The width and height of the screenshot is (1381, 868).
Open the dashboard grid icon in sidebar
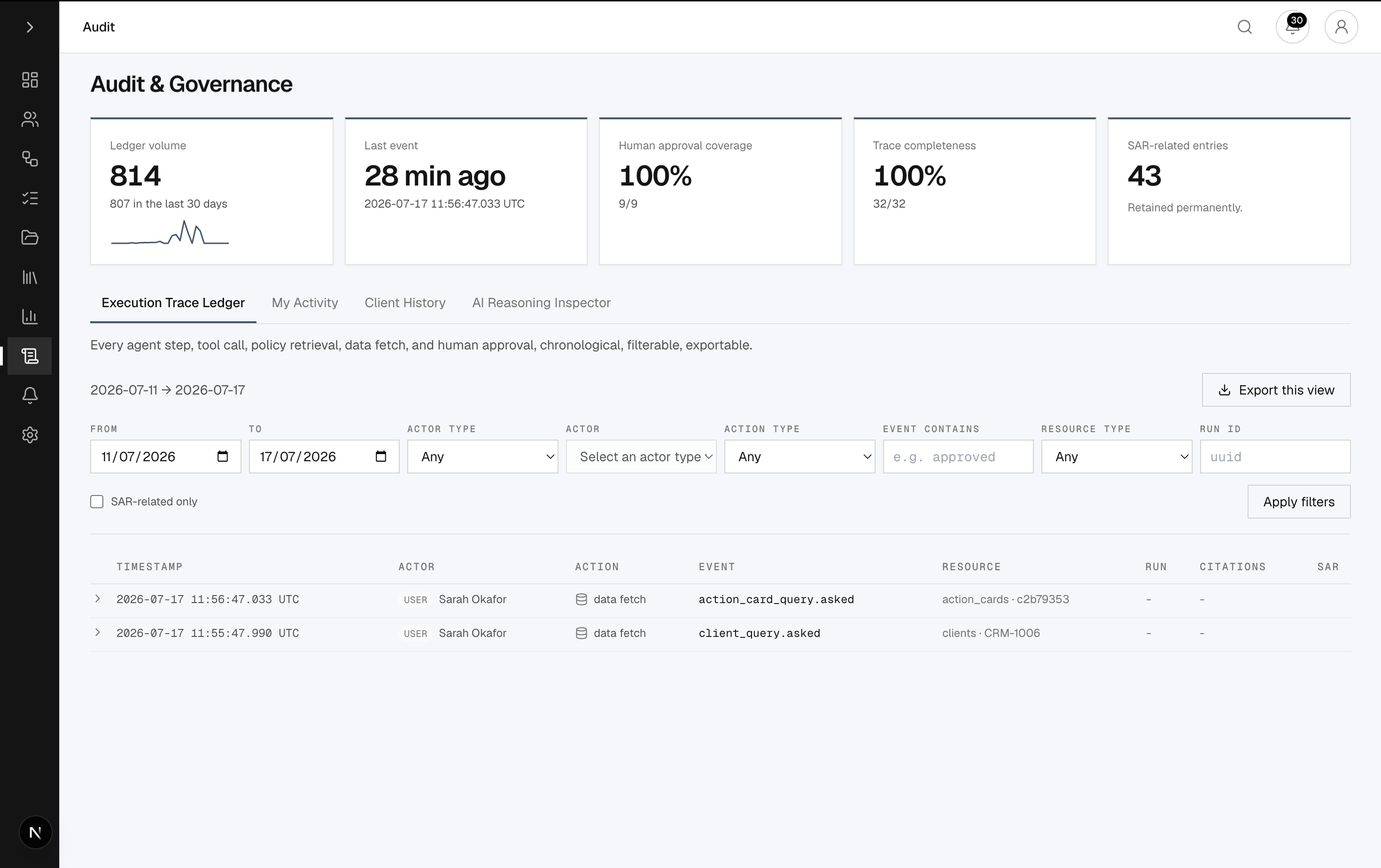30,80
